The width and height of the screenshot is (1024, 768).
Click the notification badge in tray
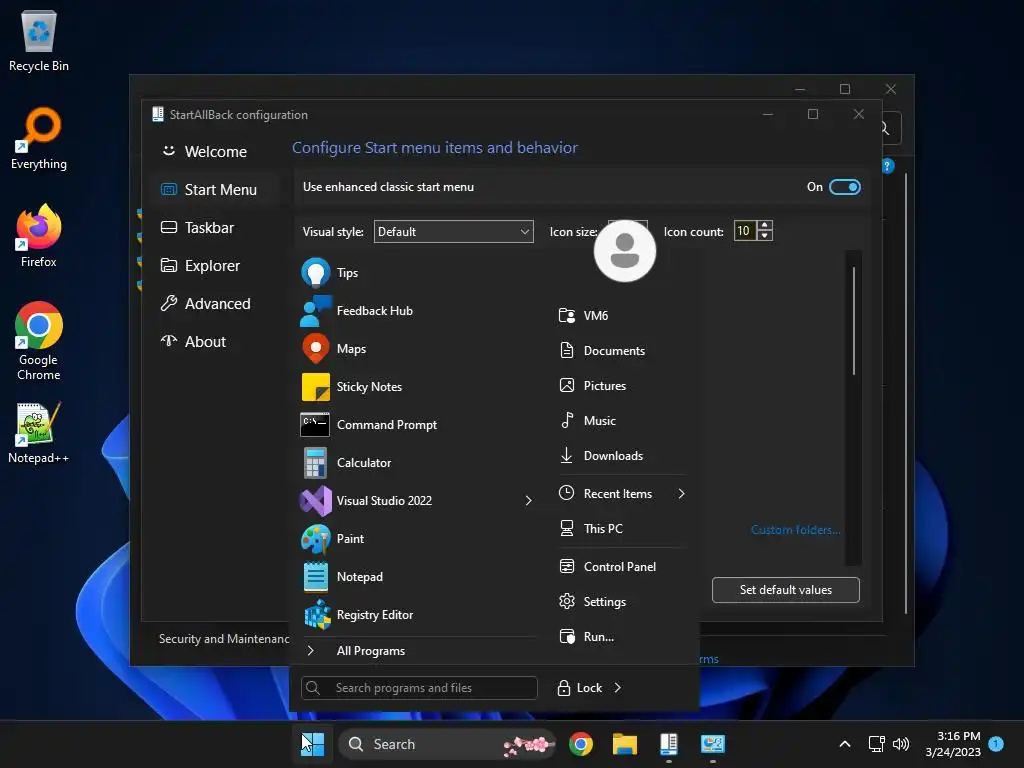tap(996, 743)
